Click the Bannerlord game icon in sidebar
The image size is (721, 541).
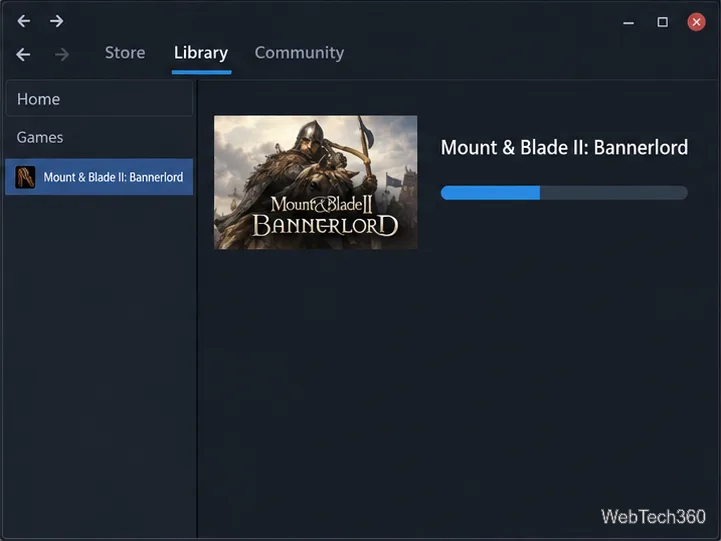25,177
